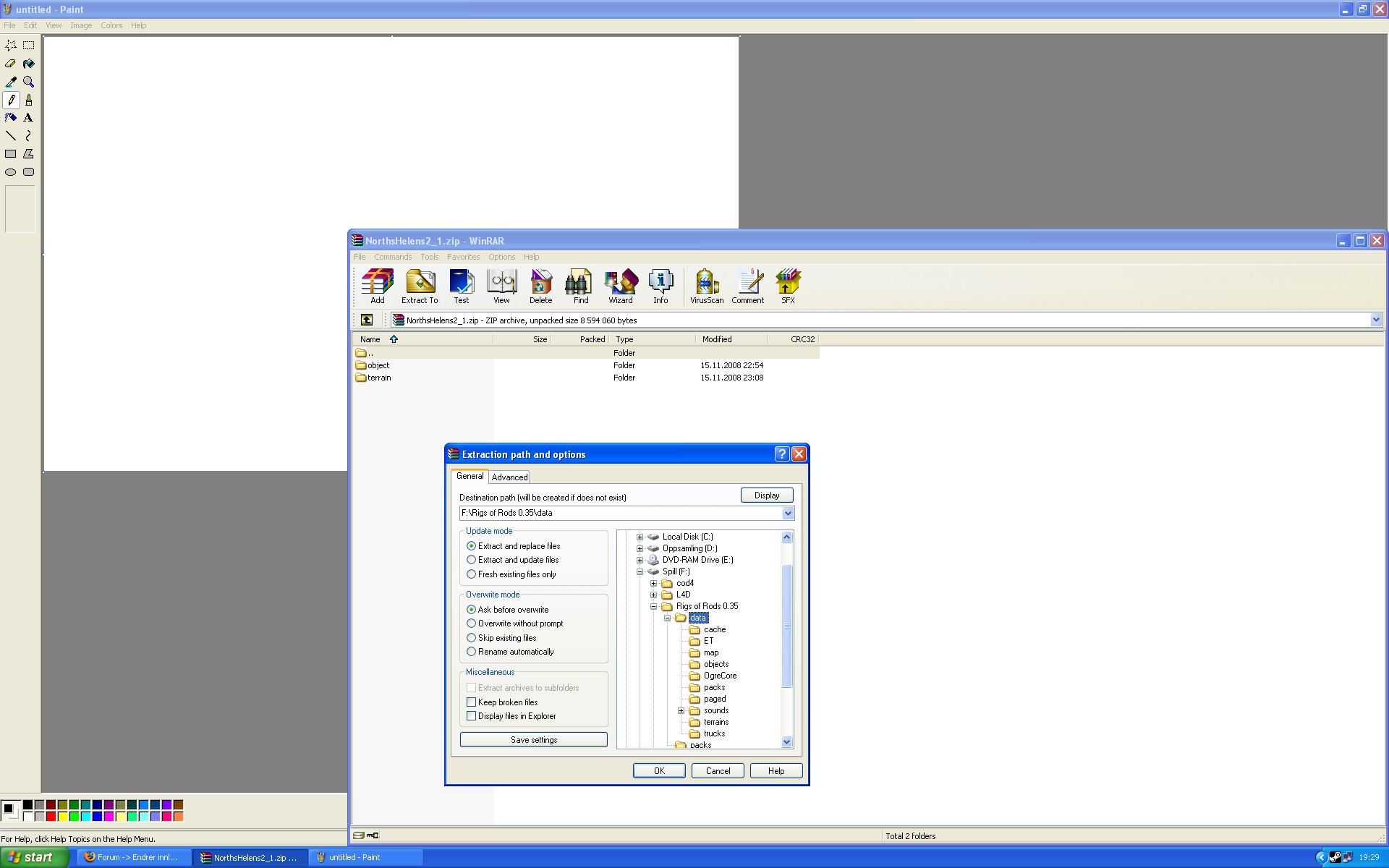Image resolution: width=1389 pixels, height=868 pixels.
Task: Open the archive address bar dropdown
Action: (x=1375, y=320)
